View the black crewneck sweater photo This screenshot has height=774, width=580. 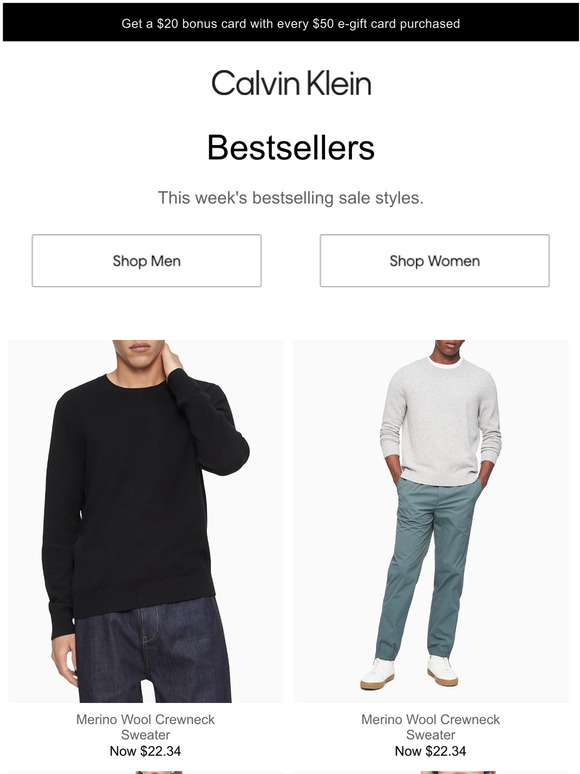[x=146, y=521]
